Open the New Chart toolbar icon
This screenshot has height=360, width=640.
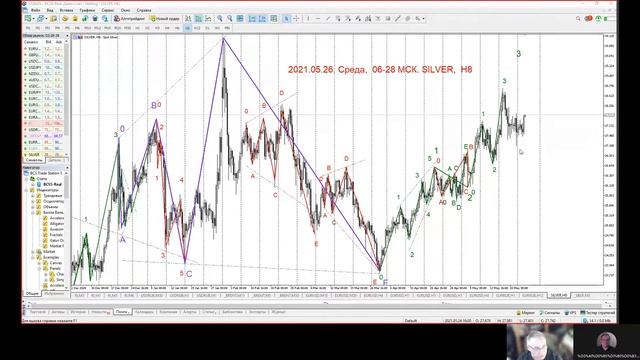[x=27, y=19]
